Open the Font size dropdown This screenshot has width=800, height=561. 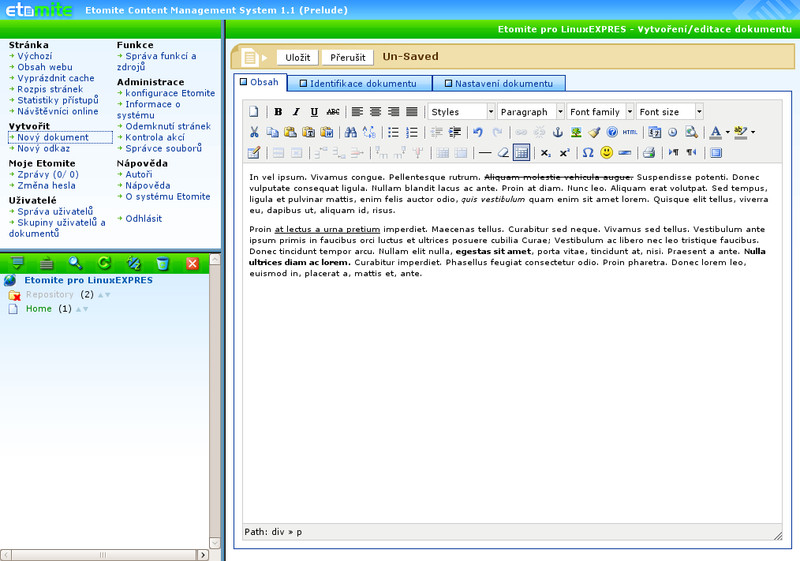click(x=670, y=112)
